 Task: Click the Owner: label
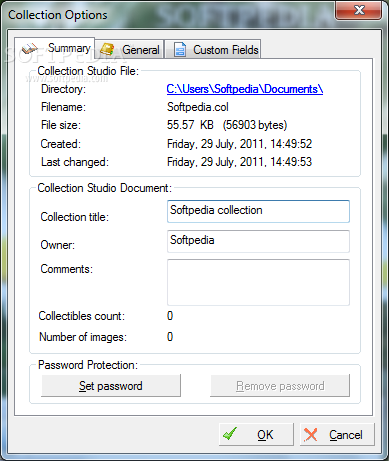[58, 245]
